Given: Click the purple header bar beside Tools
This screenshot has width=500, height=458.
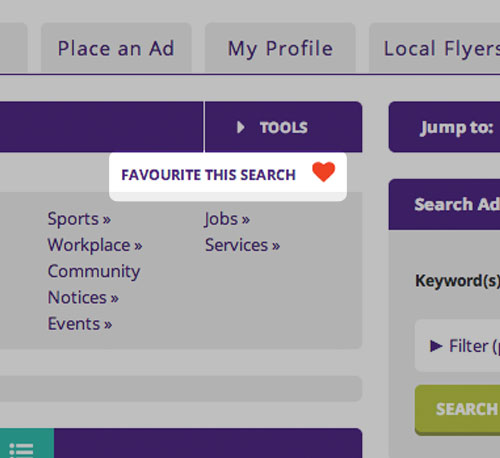Looking at the screenshot, I should tap(101, 127).
